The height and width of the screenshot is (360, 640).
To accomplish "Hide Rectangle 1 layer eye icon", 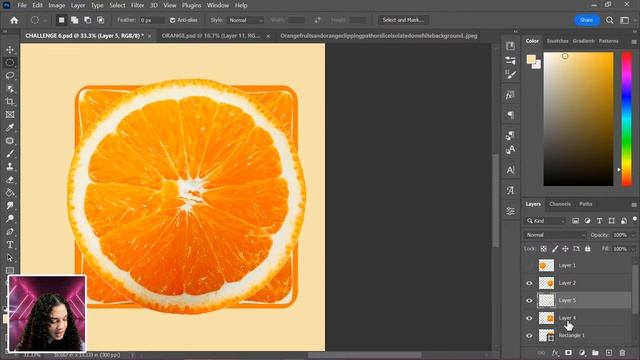I will [529, 336].
